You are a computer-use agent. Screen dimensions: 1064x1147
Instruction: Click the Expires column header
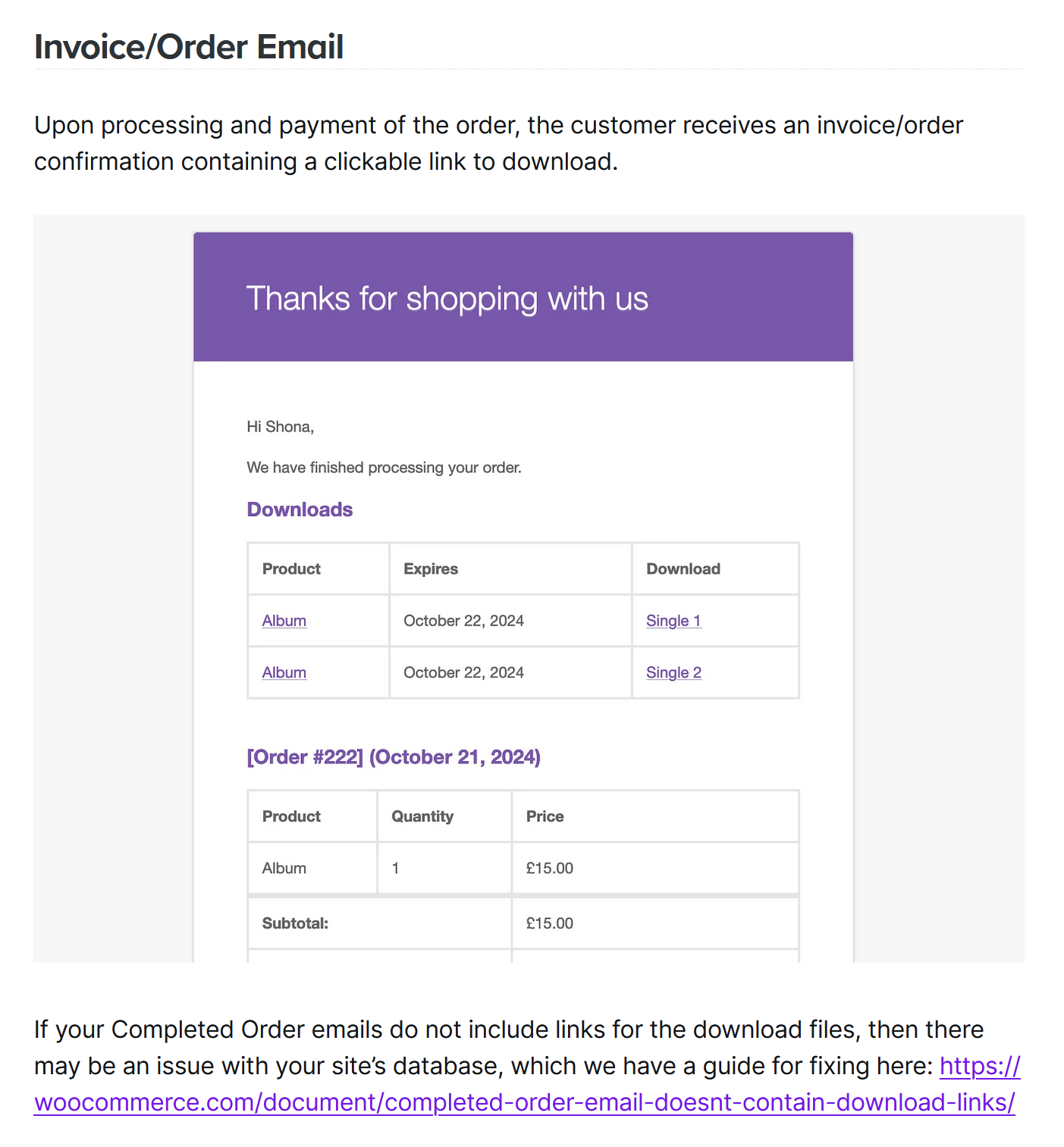coord(431,569)
